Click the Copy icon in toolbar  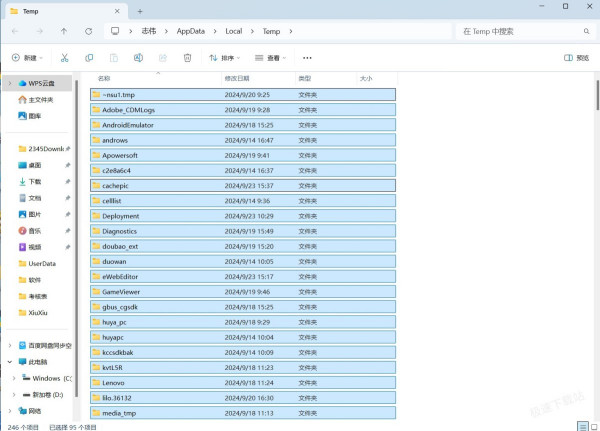point(89,58)
